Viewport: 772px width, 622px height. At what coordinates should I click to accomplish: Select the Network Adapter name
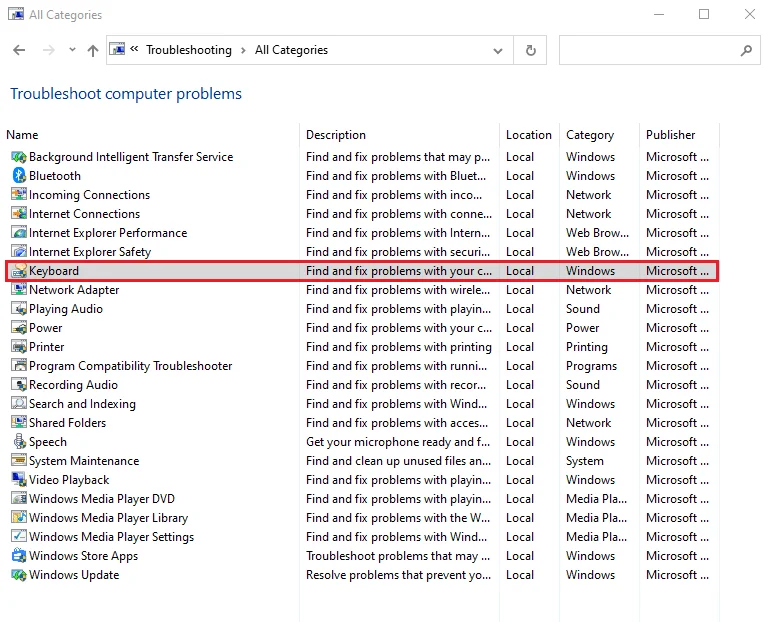[x=74, y=290]
